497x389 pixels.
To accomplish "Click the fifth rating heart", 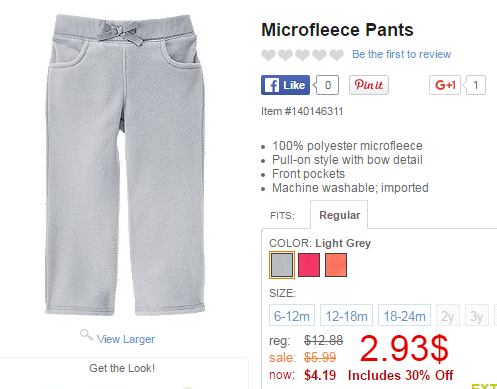I will pyautogui.click(x=337, y=55).
